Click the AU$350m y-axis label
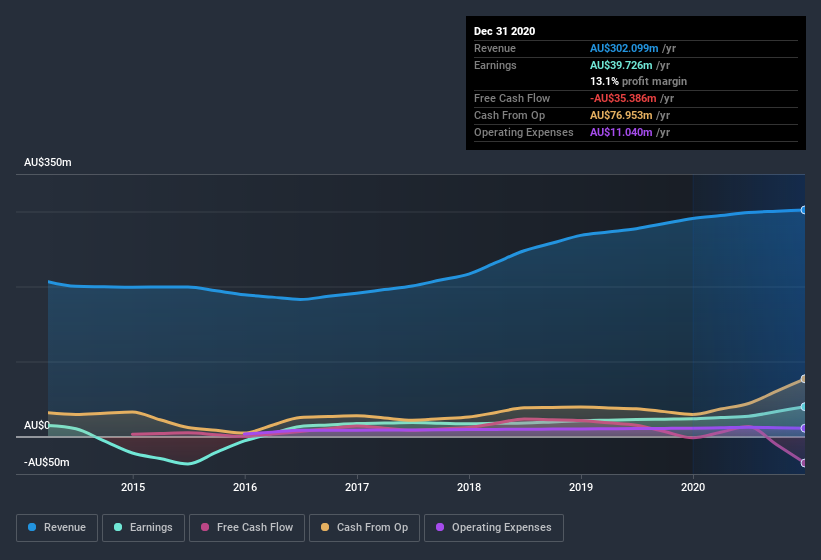Screen dimensions: 821x560 pyautogui.click(x=48, y=162)
